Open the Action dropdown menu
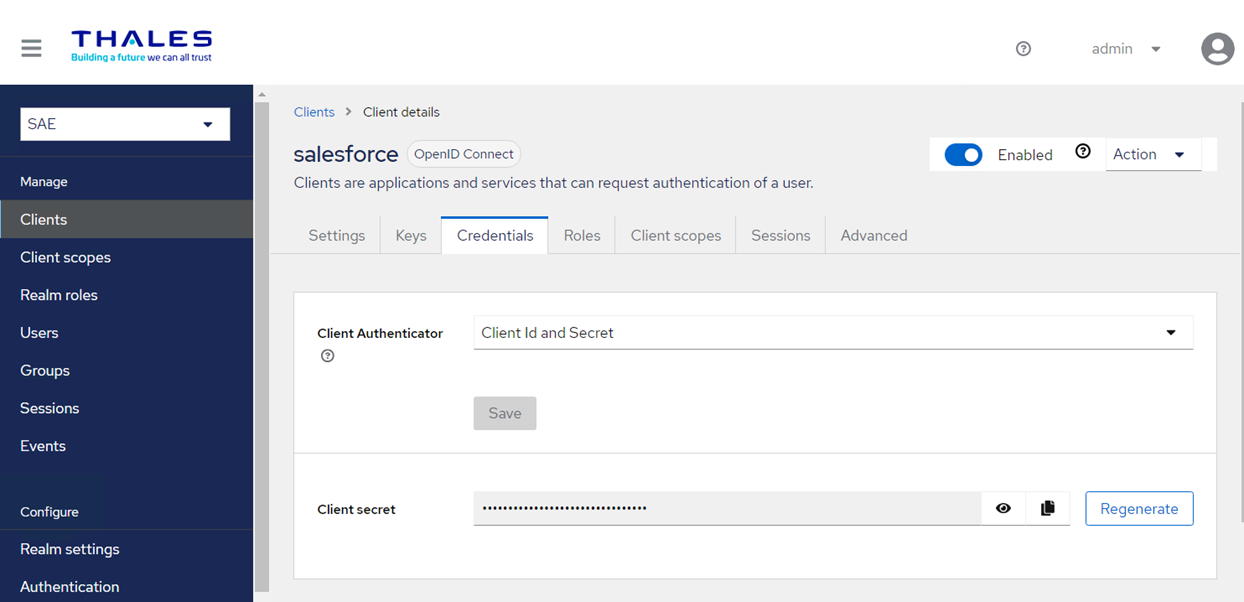This screenshot has height=602, width=1244. (1152, 154)
